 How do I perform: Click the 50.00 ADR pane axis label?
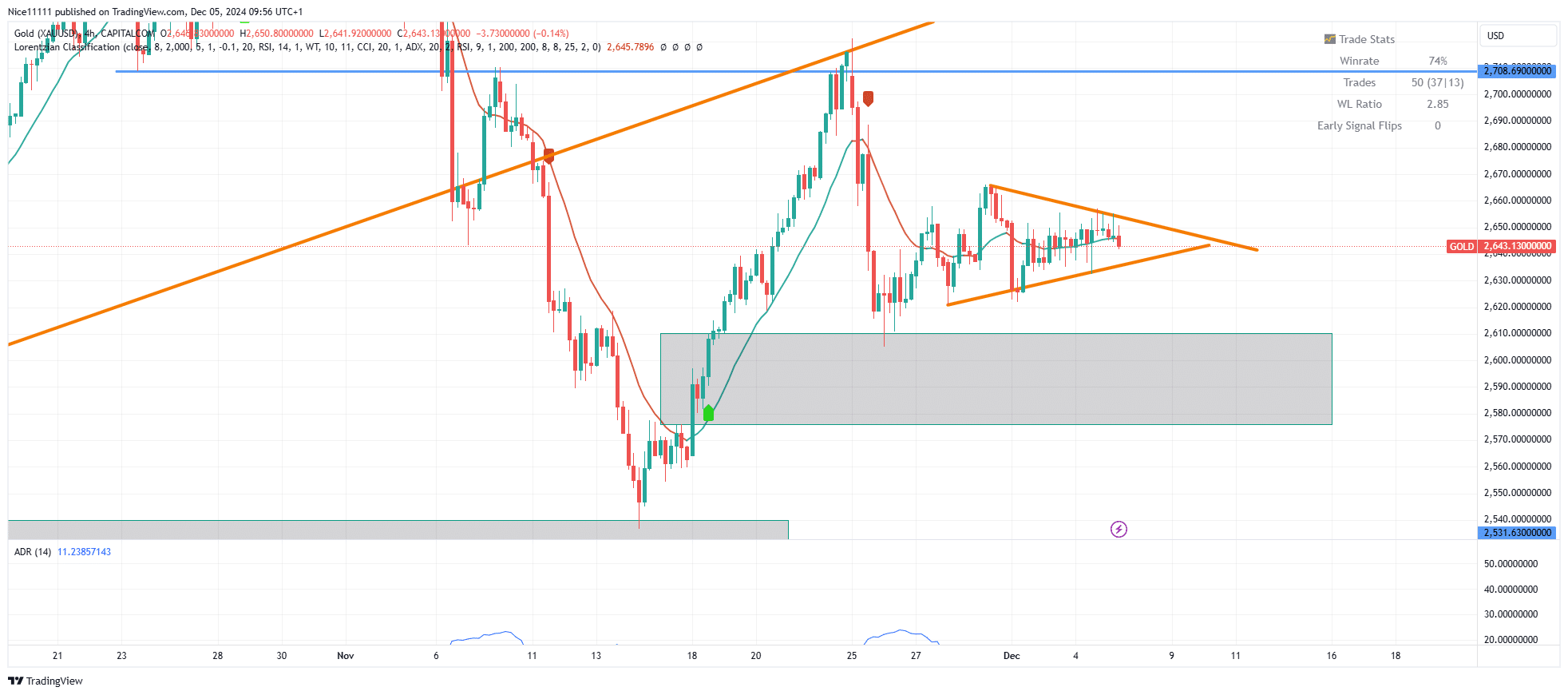tap(1511, 564)
